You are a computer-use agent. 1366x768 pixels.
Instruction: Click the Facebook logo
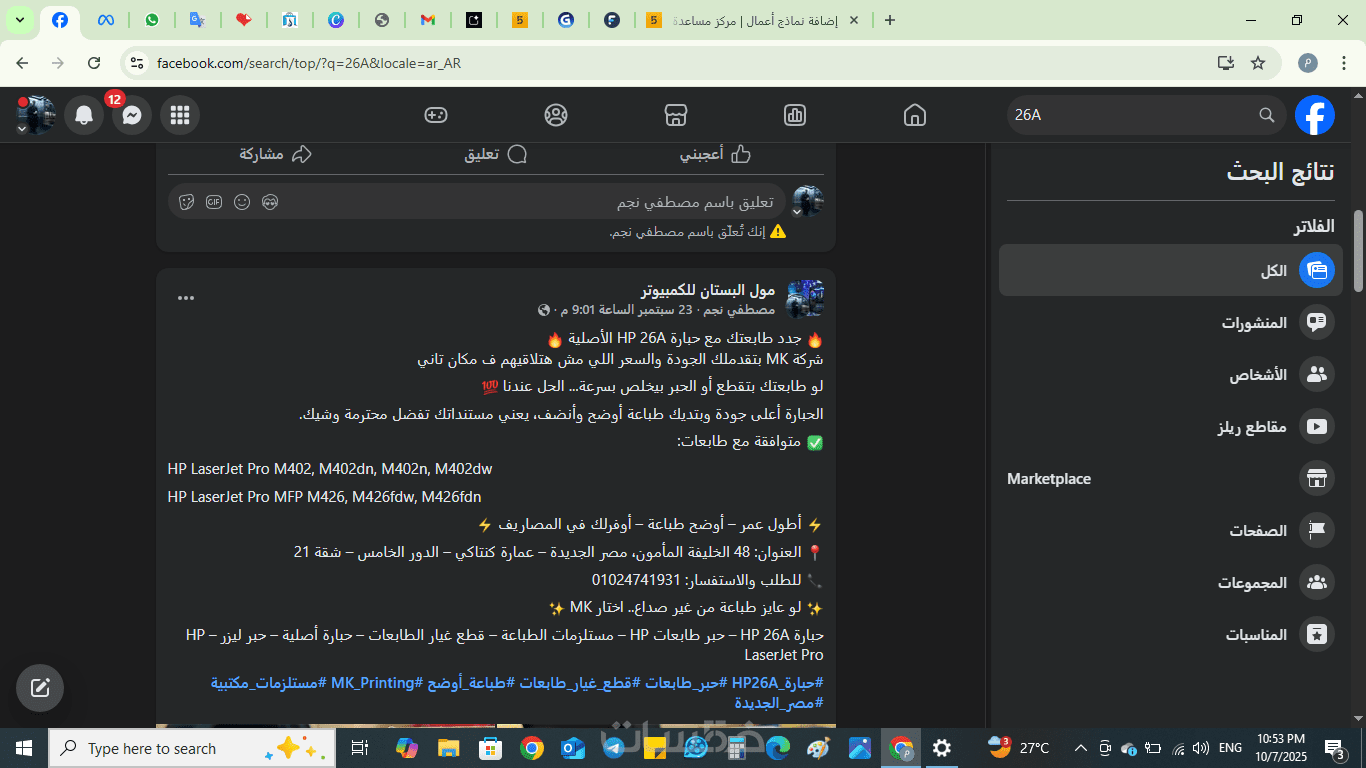tap(1315, 115)
